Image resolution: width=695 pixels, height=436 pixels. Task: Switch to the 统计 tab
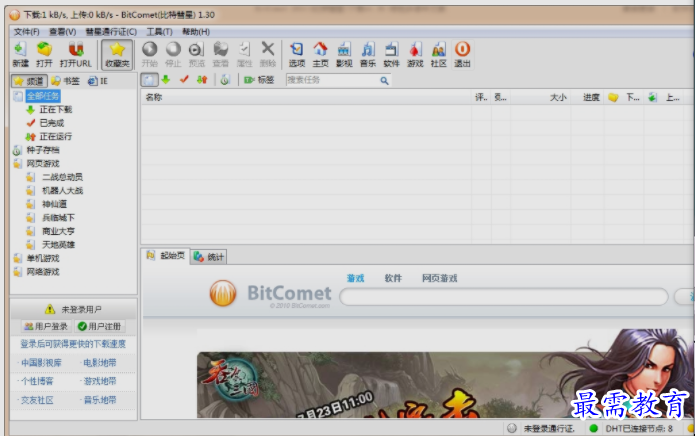coord(209,257)
